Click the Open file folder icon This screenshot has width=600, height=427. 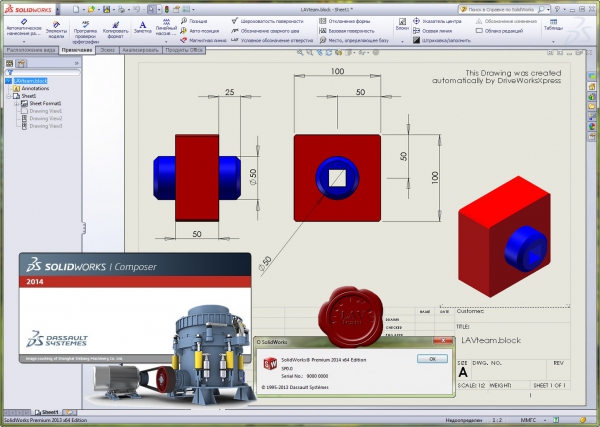click(91, 9)
